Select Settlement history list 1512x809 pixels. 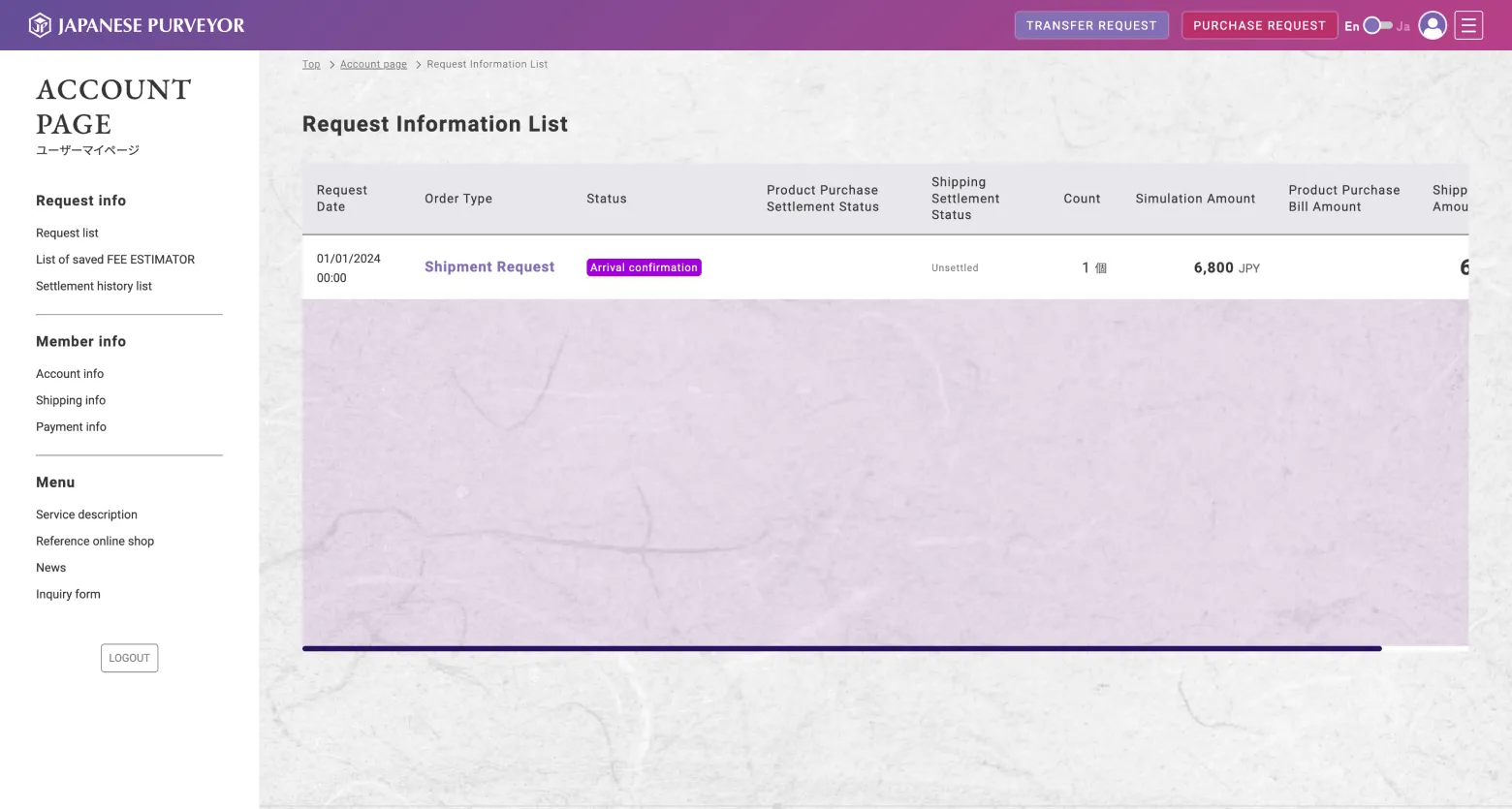tap(94, 287)
